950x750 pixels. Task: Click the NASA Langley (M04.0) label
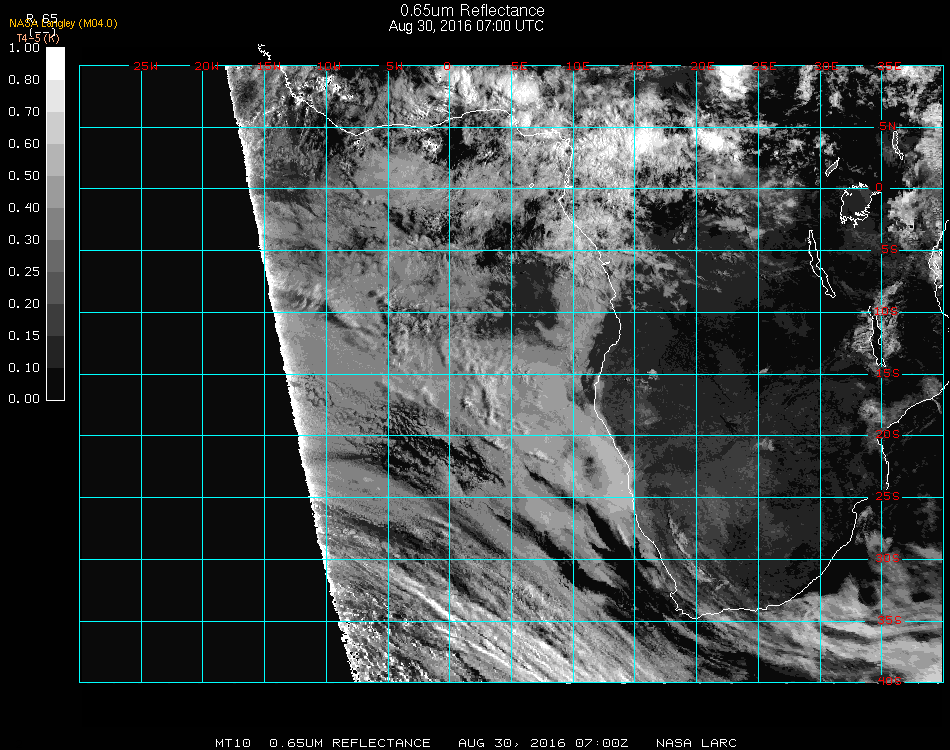coord(63,23)
